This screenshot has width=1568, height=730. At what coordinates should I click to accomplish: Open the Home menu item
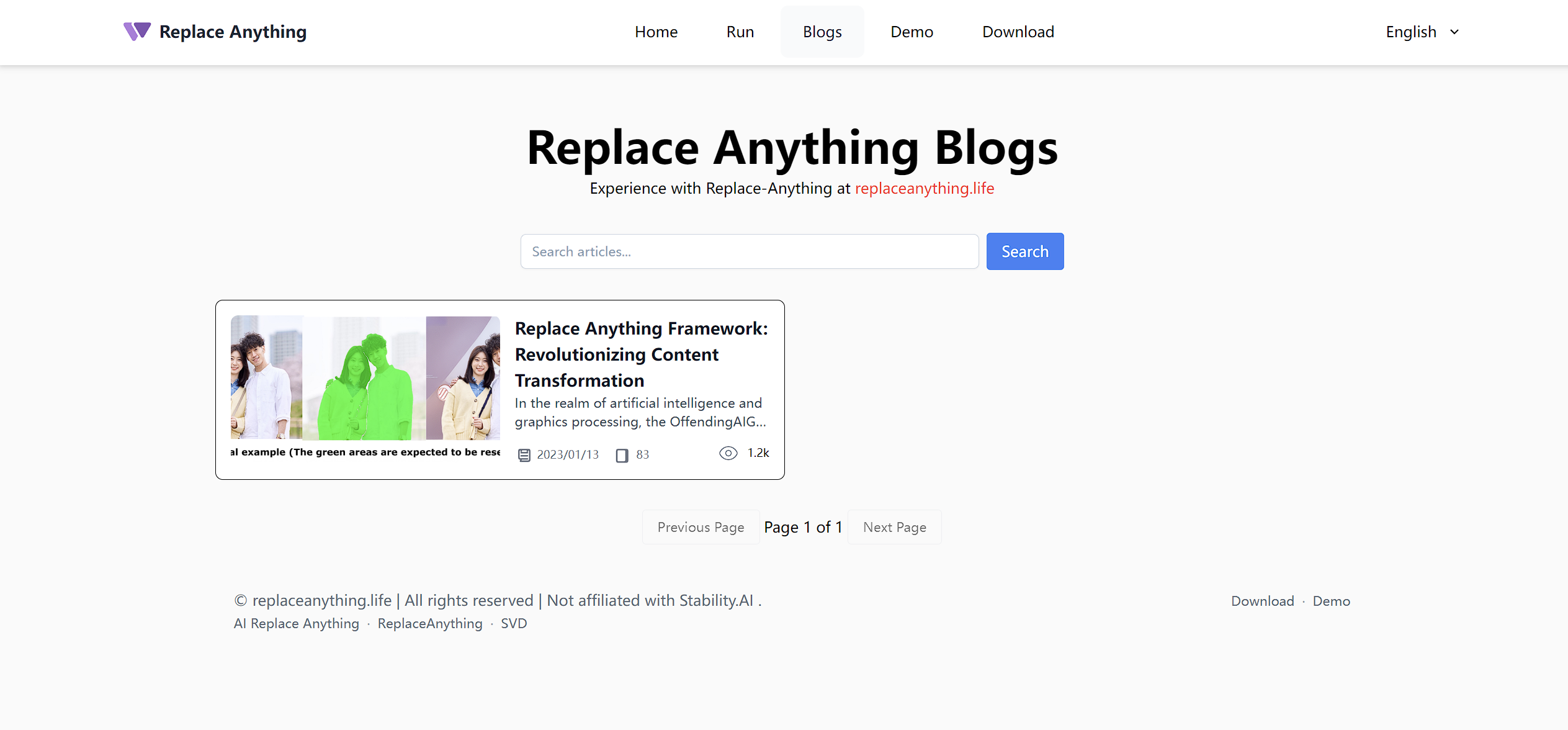(x=656, y=31)
